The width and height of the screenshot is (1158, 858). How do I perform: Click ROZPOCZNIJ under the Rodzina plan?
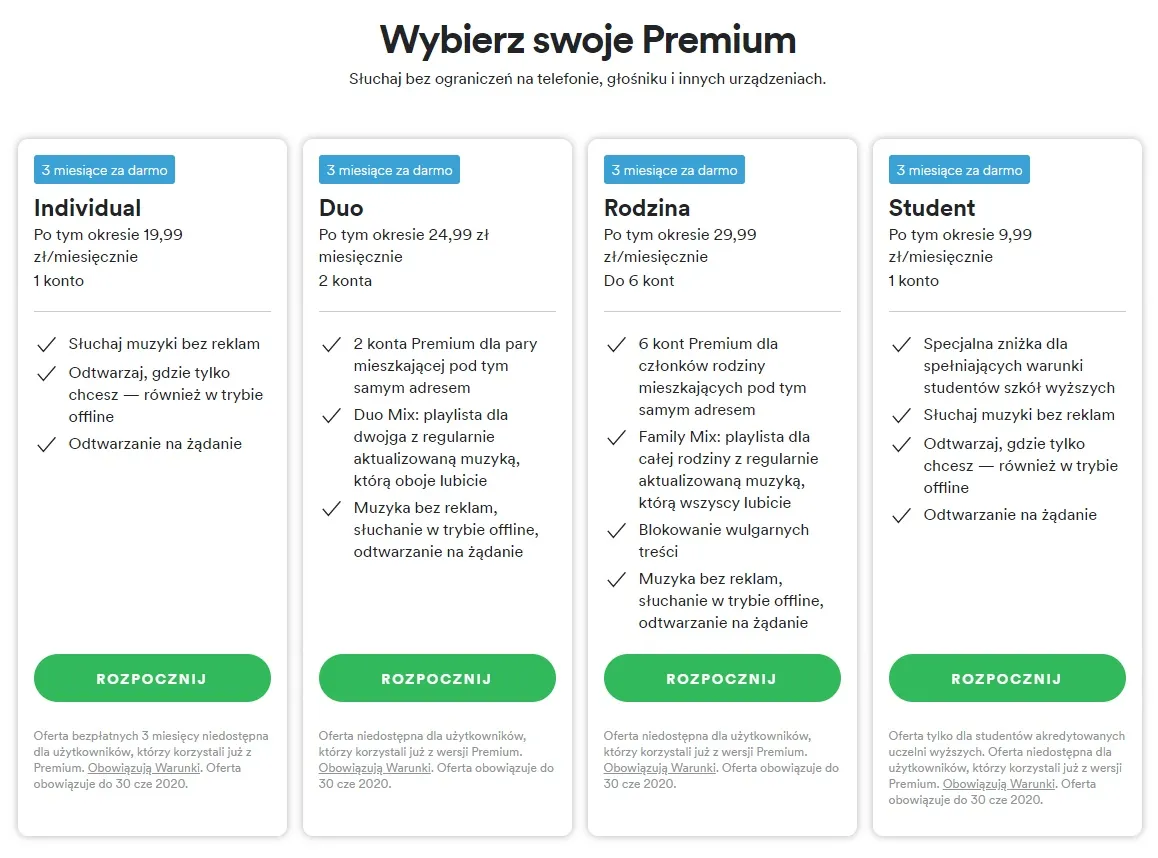tap(722, 678)
